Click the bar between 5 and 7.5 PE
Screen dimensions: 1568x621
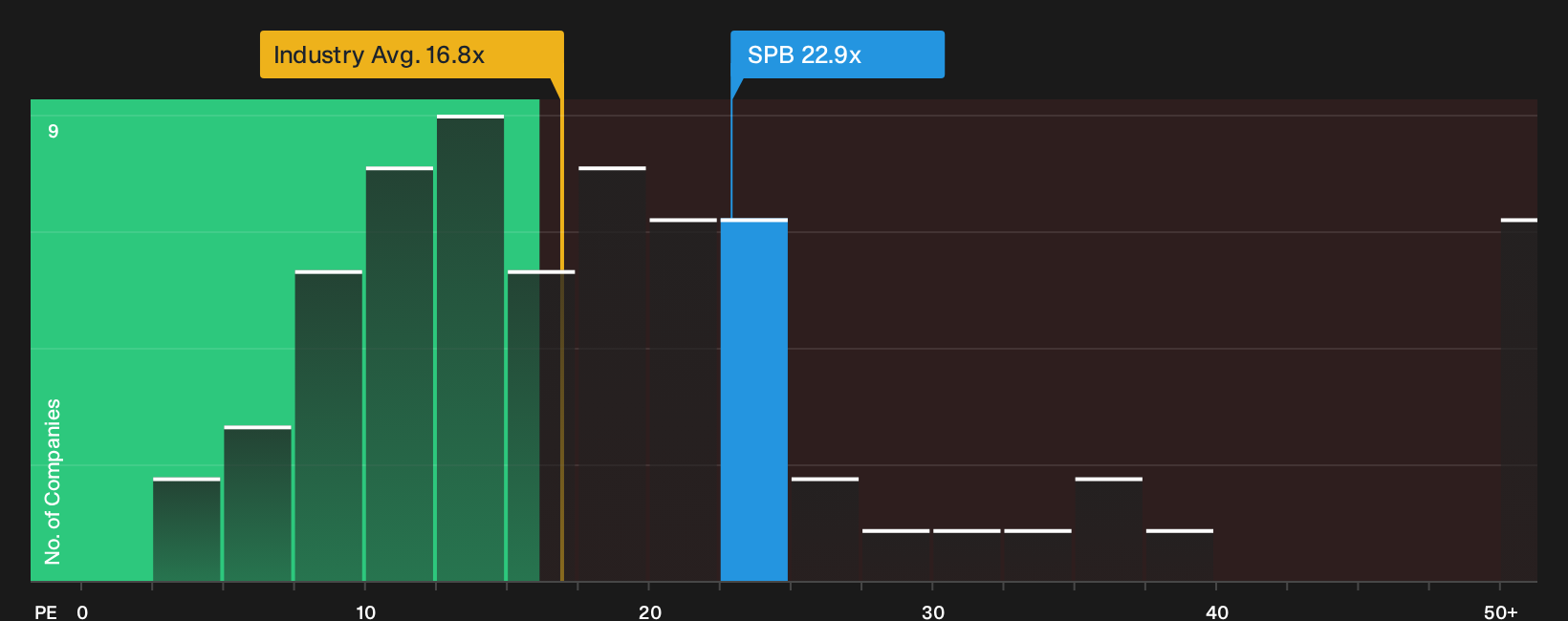click(257, 503)
